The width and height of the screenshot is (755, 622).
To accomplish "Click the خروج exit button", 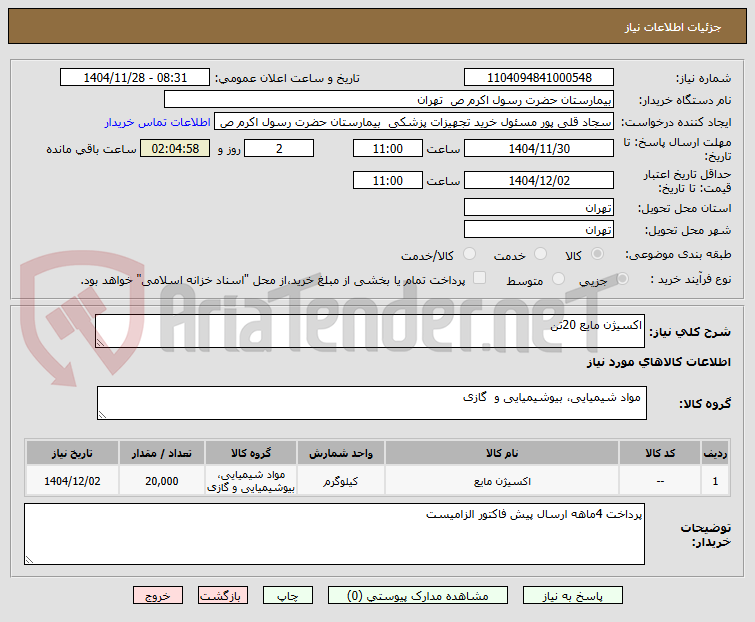I will (158, 596).
